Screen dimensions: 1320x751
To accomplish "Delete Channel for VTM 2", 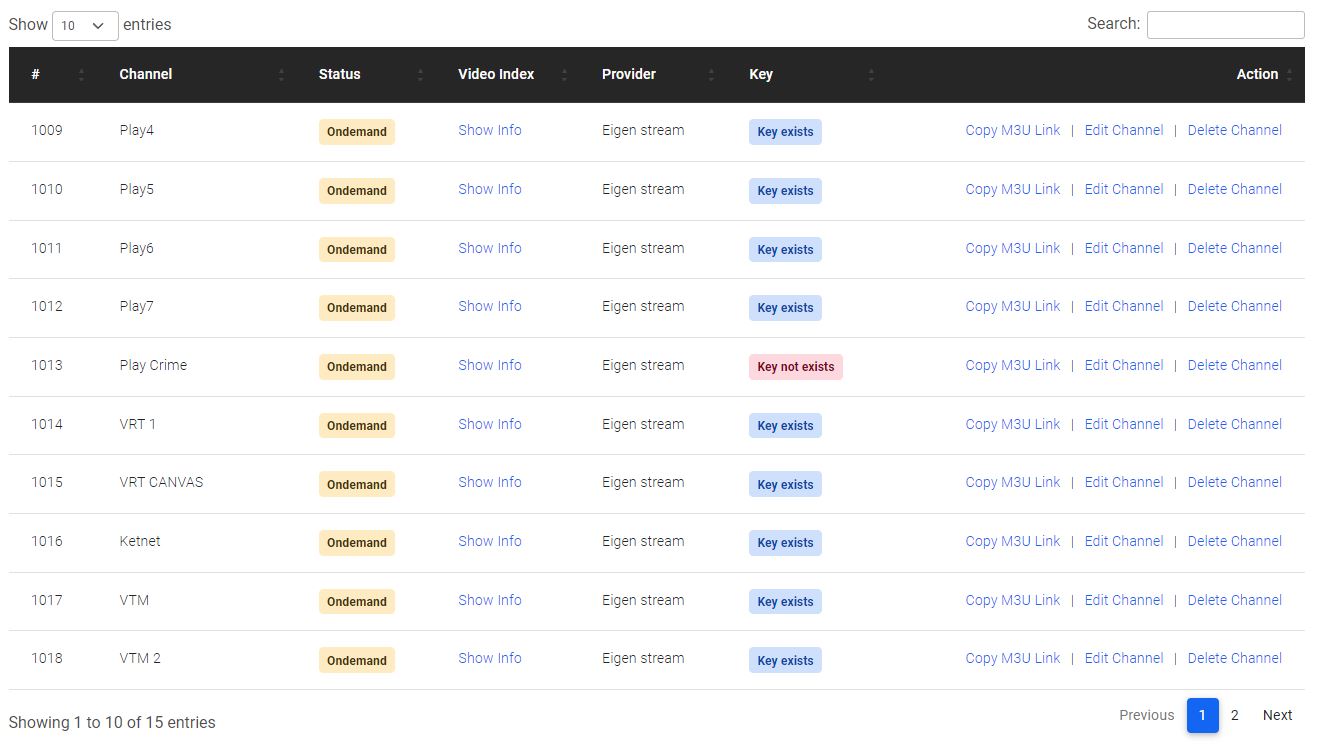I will (1234, 658).
